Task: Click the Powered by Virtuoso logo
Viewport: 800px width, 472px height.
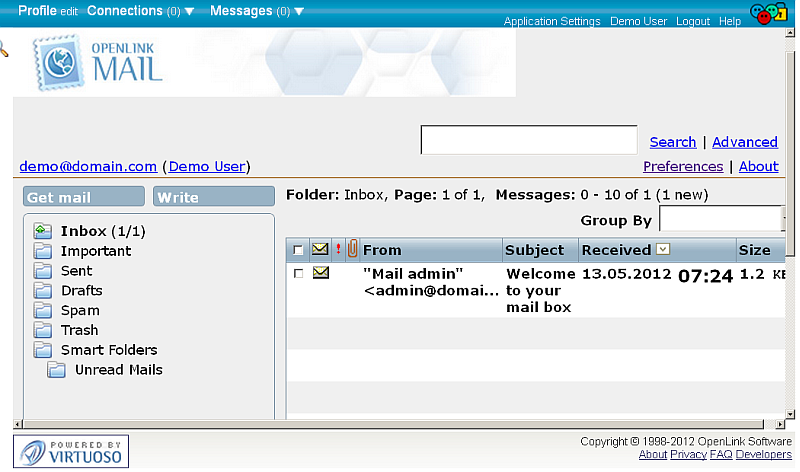Action: [x=71, y=451]
